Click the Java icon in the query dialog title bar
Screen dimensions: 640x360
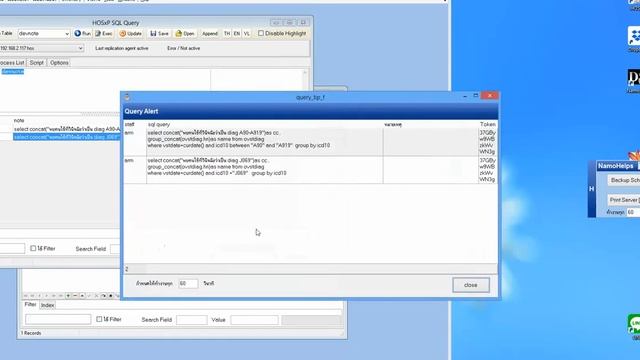(x=127, y=97)
